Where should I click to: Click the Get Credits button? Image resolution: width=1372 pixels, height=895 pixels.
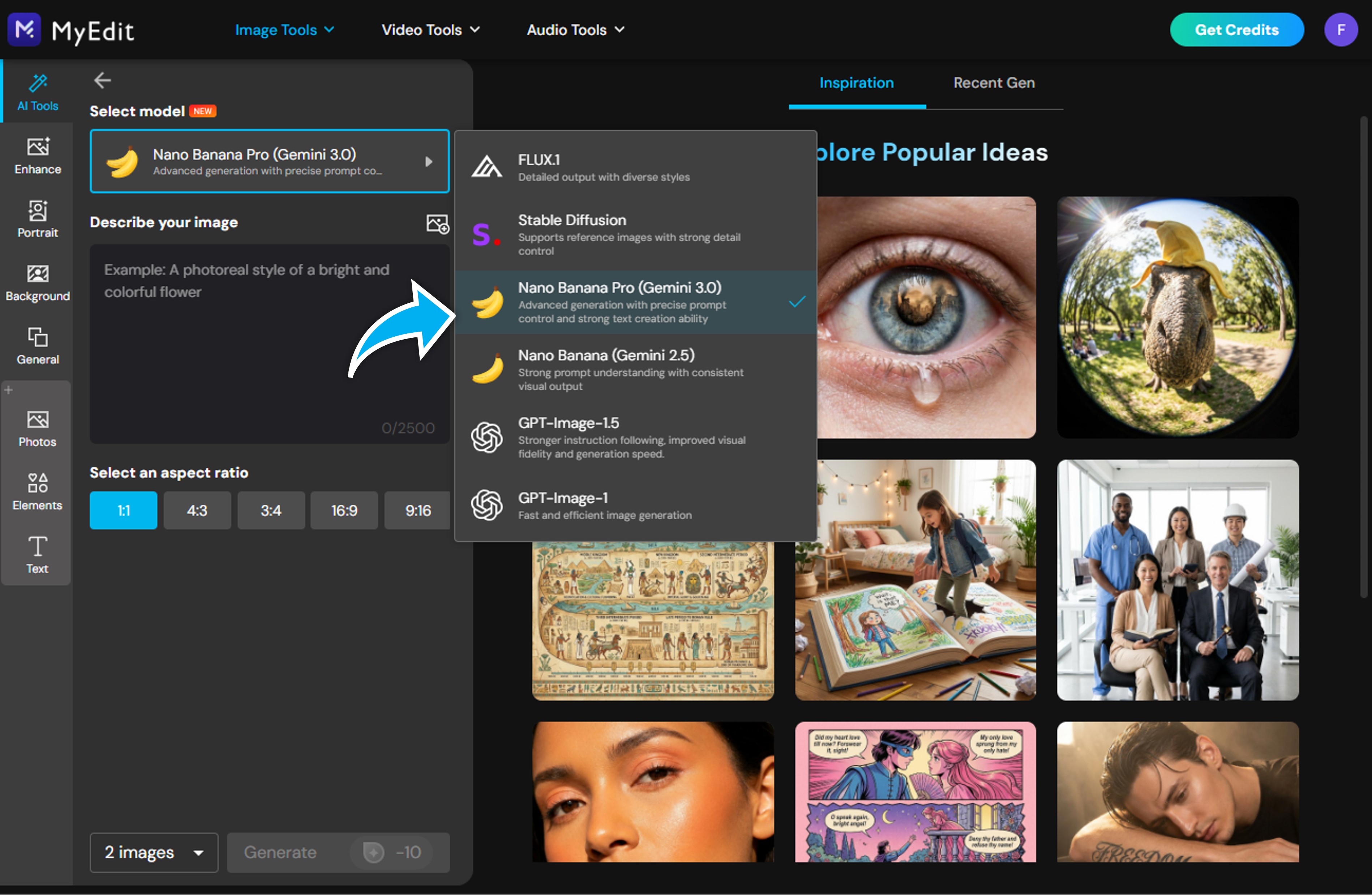tap(1236, 30)
